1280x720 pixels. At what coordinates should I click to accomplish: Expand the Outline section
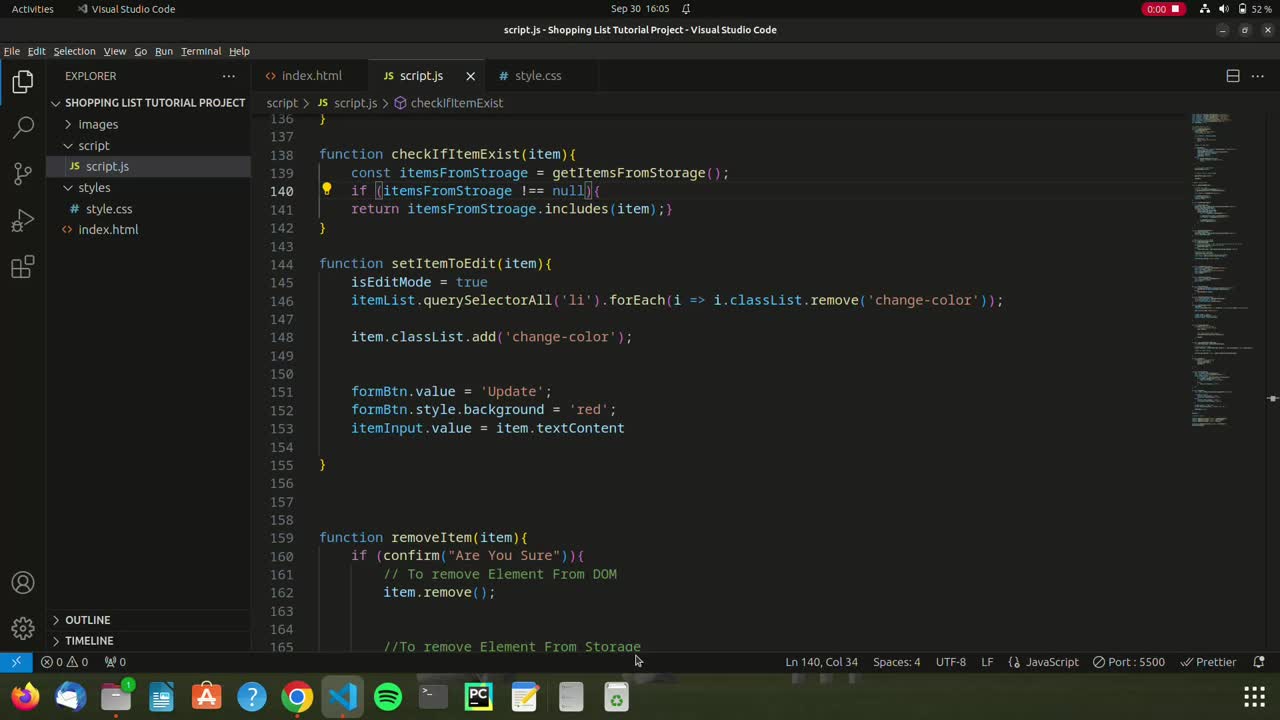[88, 620]
